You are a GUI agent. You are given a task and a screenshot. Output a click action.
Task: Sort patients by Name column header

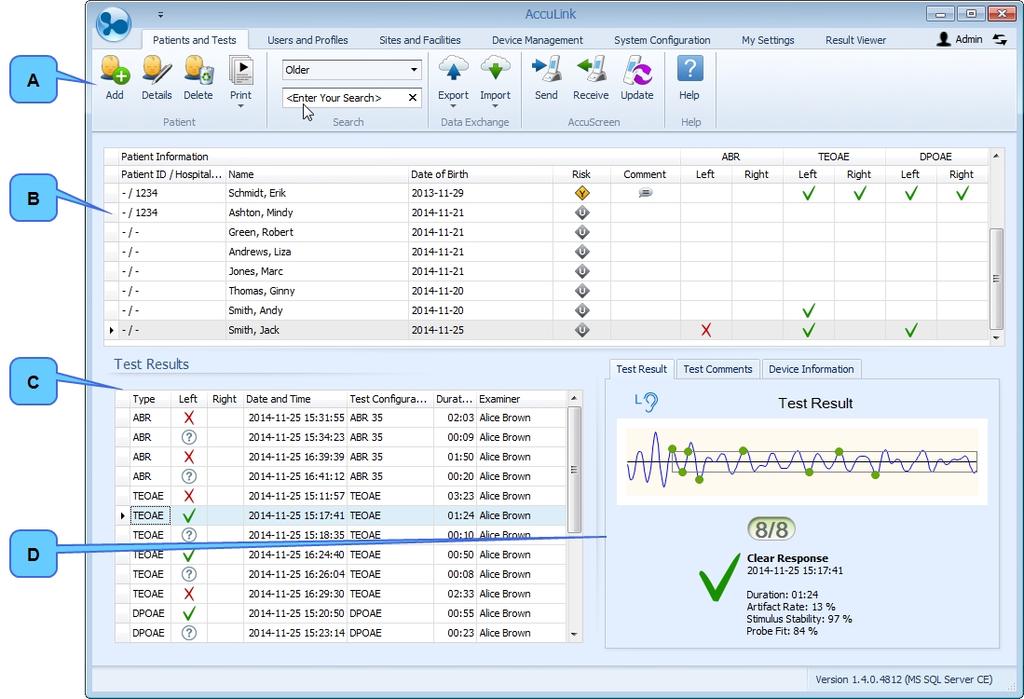click(x=317, y=174)
